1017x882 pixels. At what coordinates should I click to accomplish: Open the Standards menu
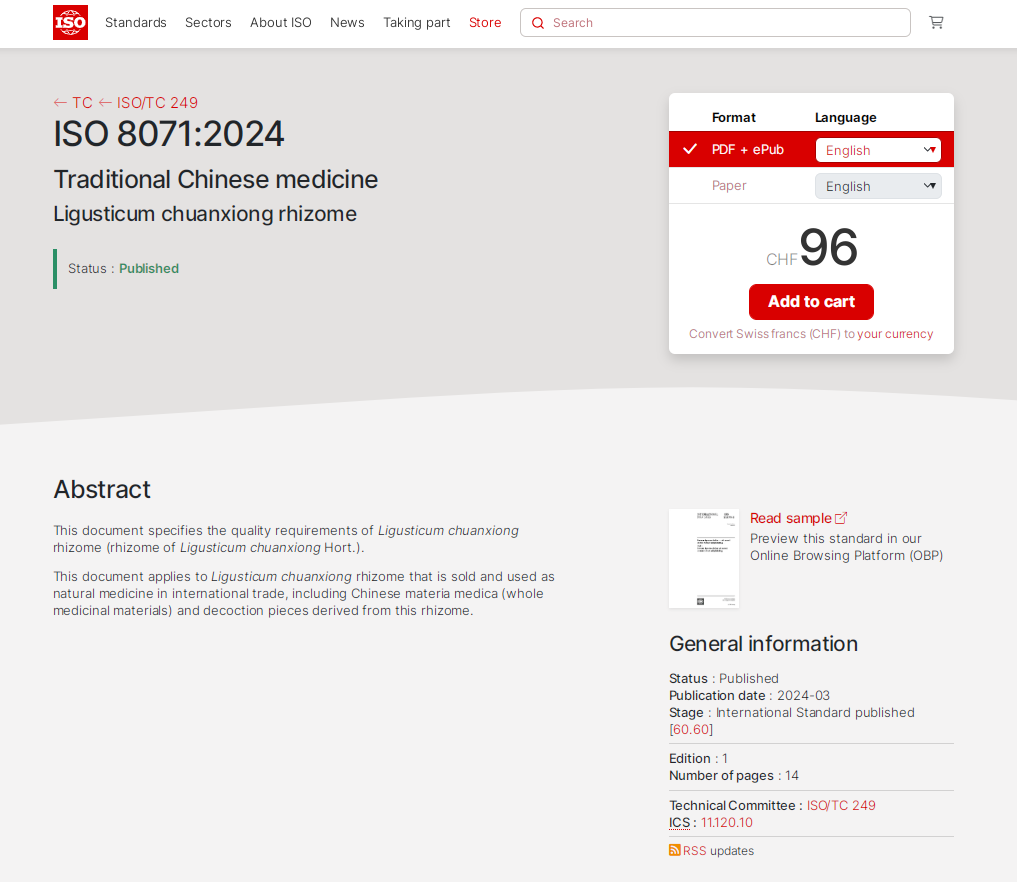click(x=136, y=23)
